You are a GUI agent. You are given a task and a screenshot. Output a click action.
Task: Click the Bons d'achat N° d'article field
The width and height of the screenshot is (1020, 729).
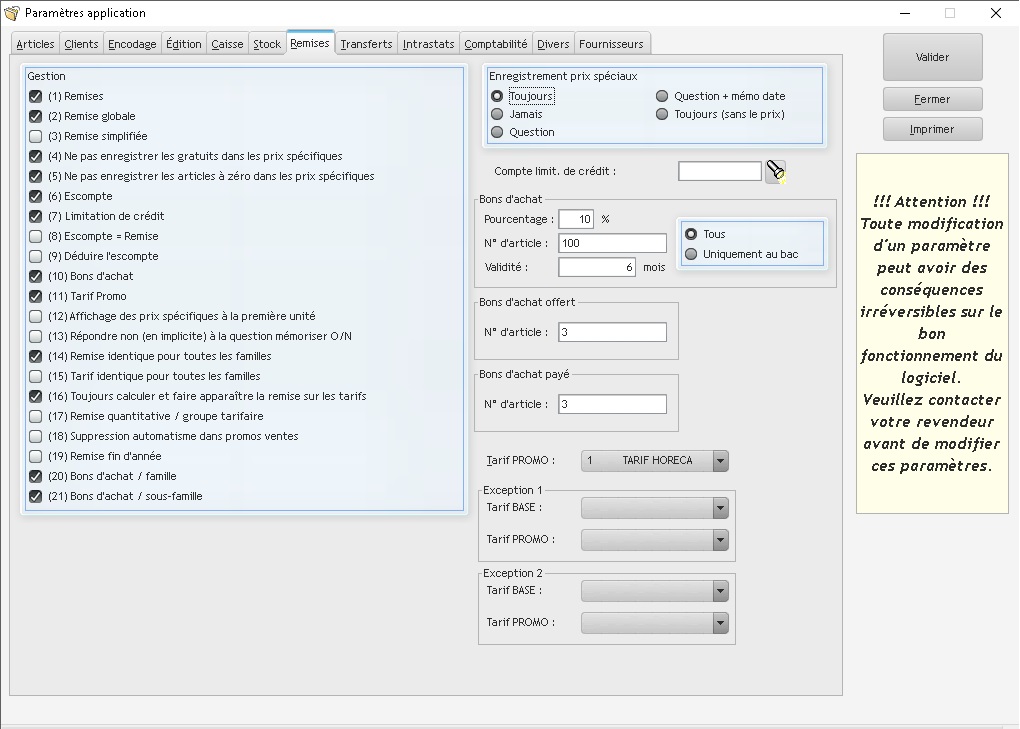[612, 243]
